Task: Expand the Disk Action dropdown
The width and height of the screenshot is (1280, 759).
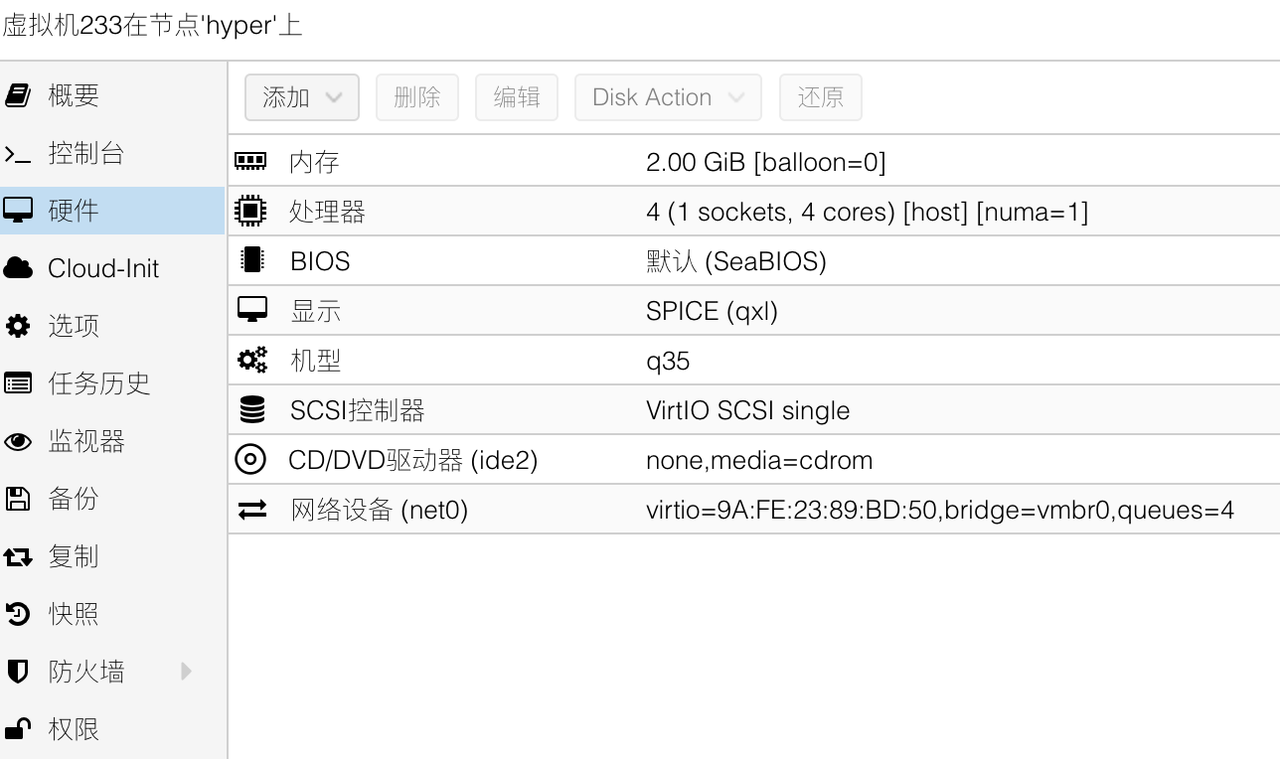Action: (x=668, y=97)
